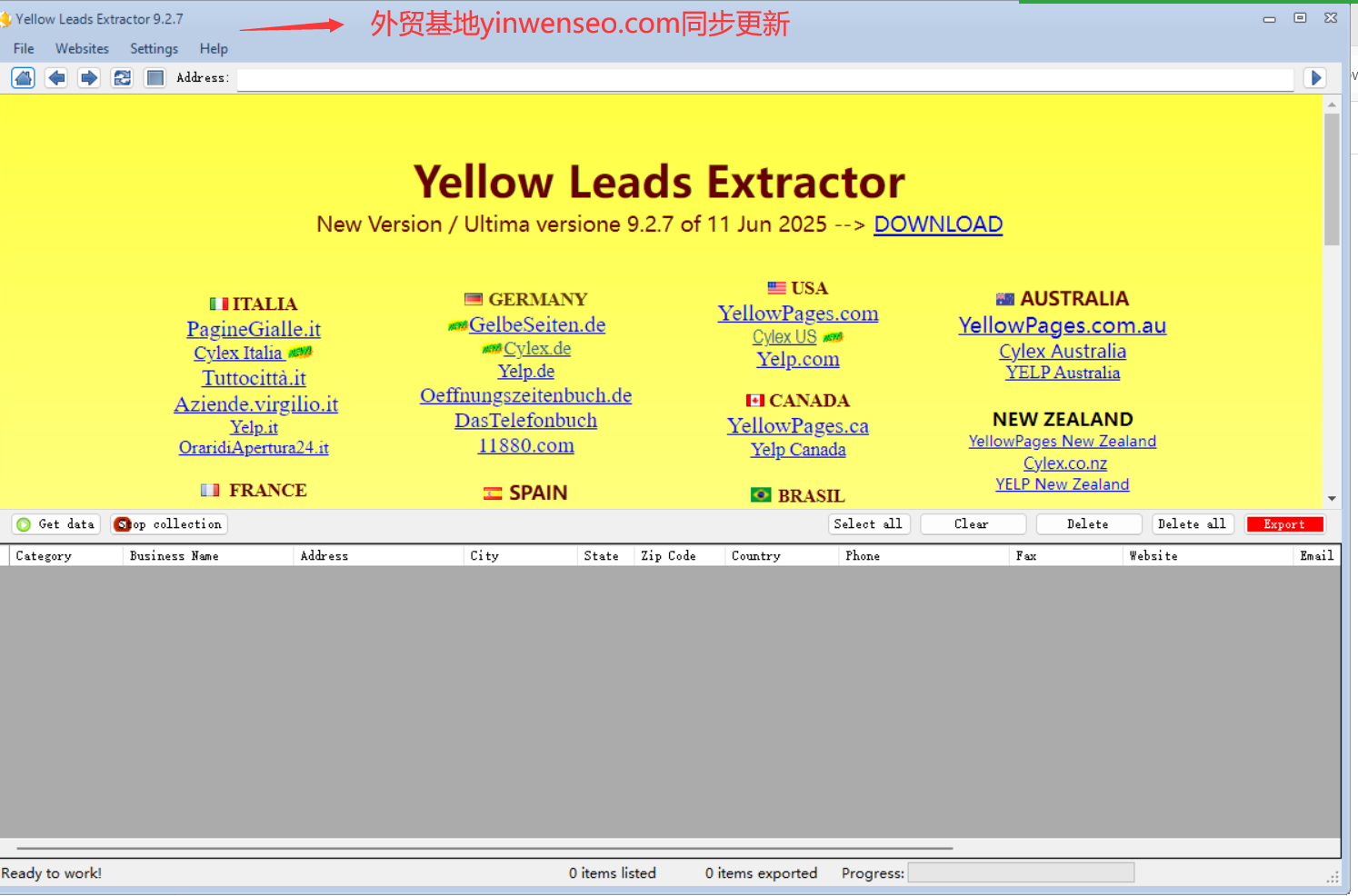This screenshot has height=896, width=1358.
Task: Stop collection of data
Action: 169,524
